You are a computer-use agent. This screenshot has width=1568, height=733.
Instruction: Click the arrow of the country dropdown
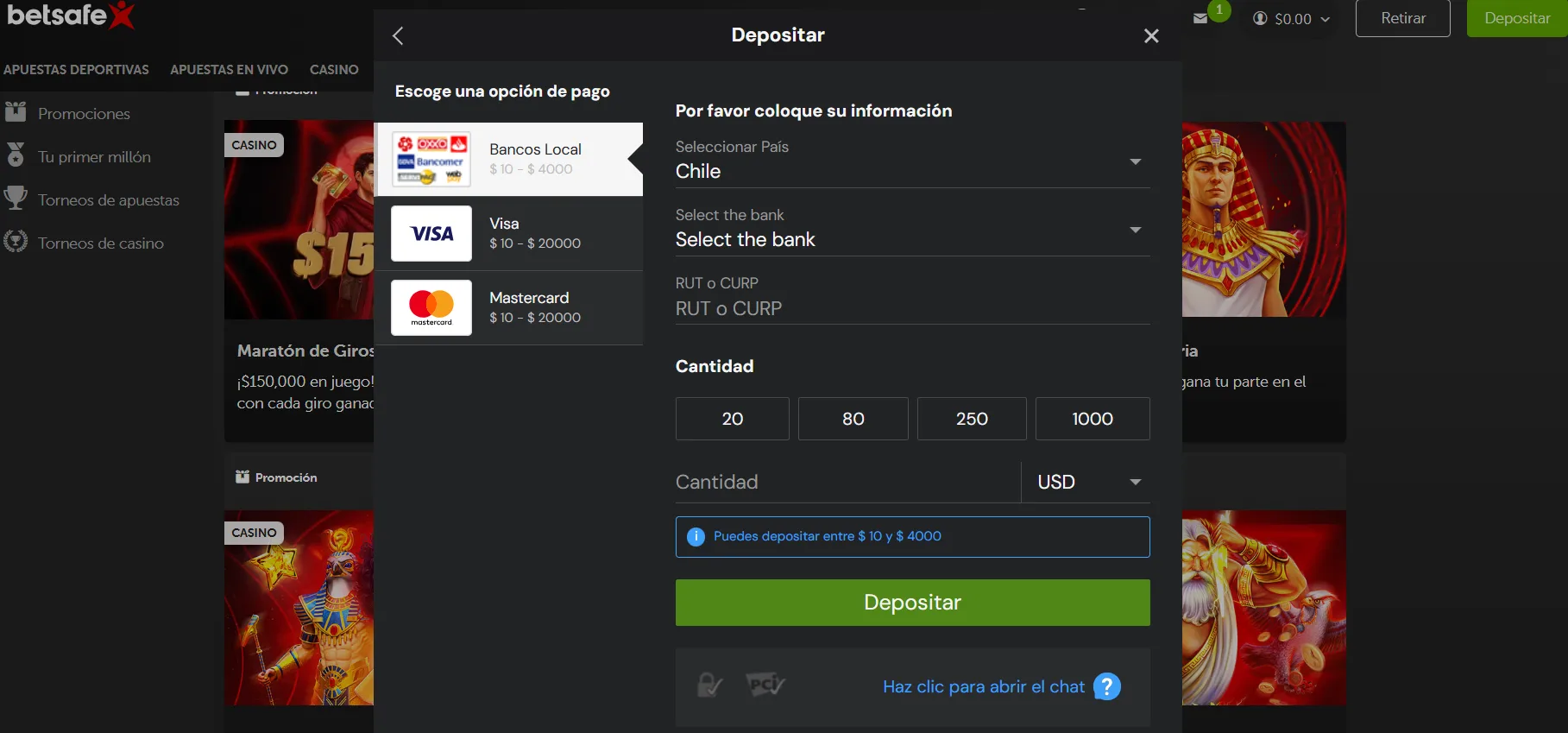click(x=1136, y=161)
